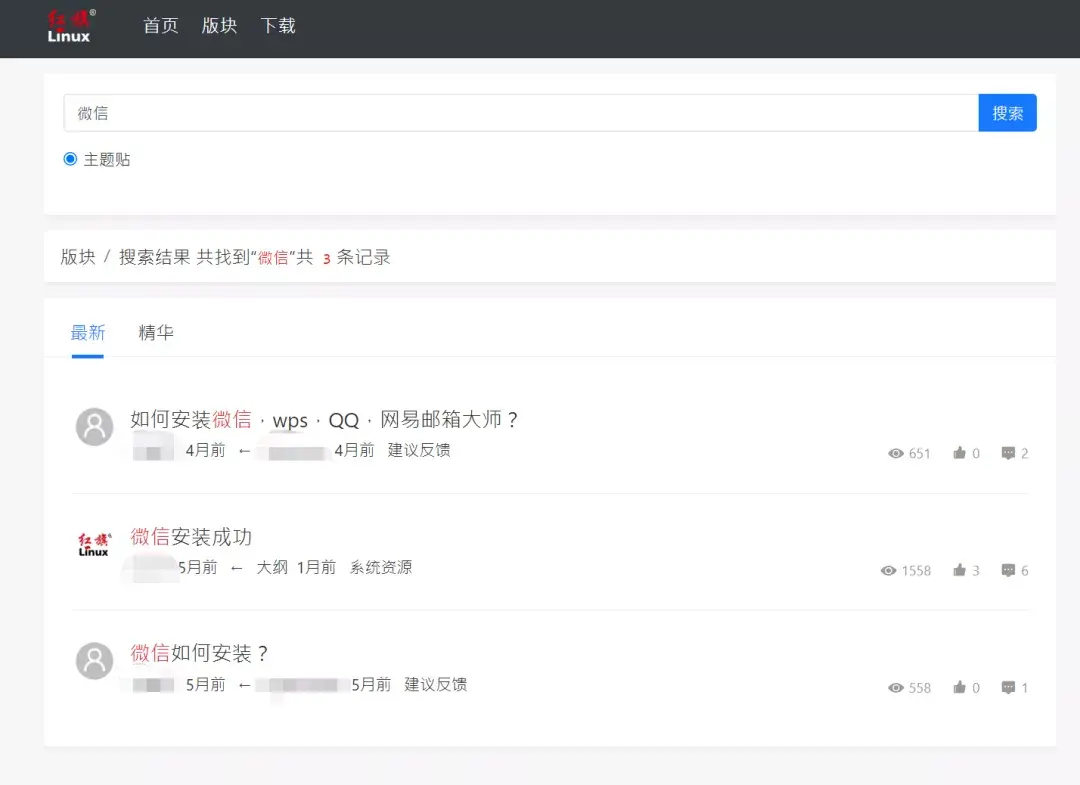Click the eye views icon showing 558
This screenshot has height=785, width=1080.
click(x=895, y=687)
